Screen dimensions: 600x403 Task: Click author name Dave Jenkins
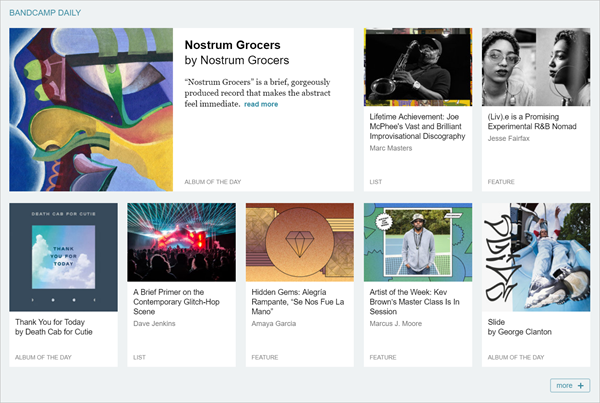click(x=154, y=323)
